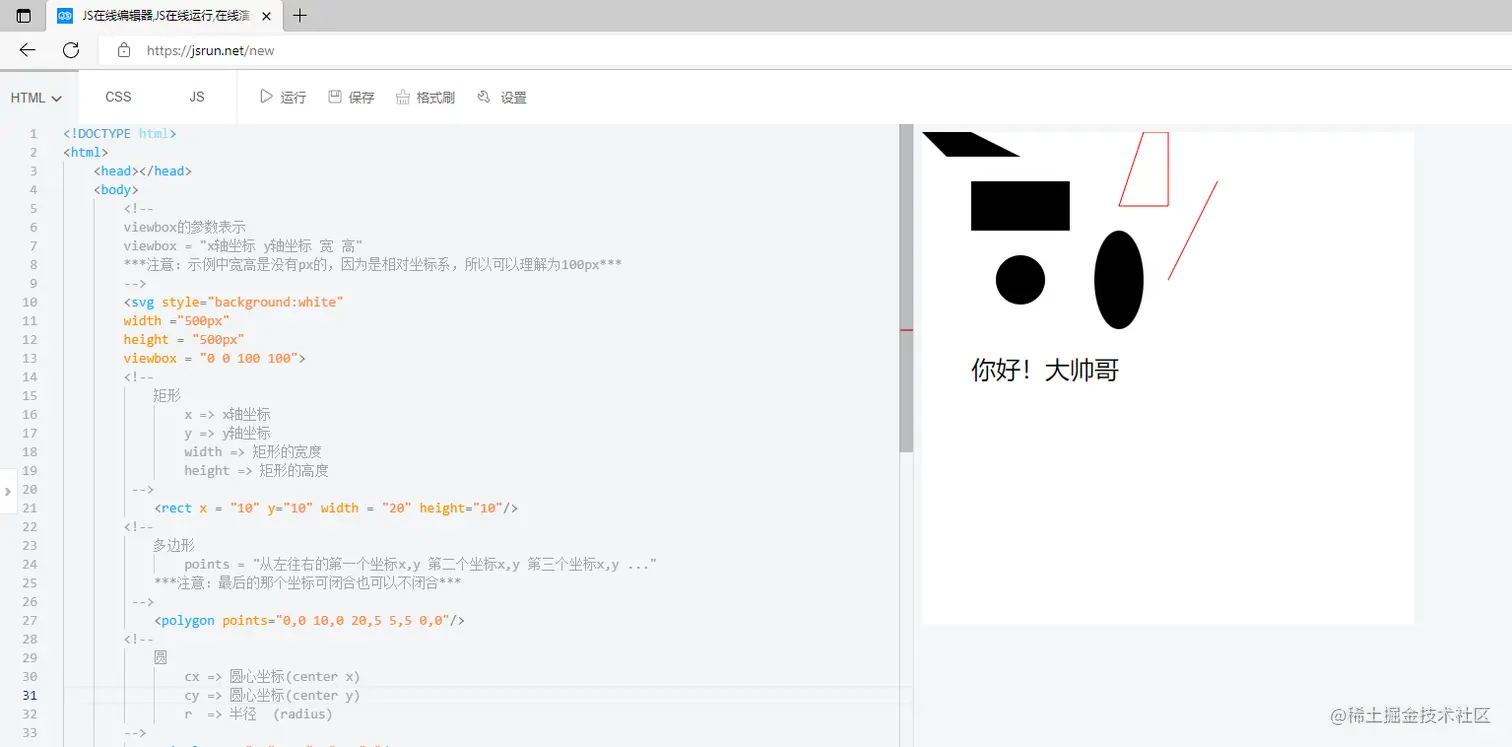Click the r => 半径 (radius) comment
This screenshot has height=747, width=1512.
(258, 714)
